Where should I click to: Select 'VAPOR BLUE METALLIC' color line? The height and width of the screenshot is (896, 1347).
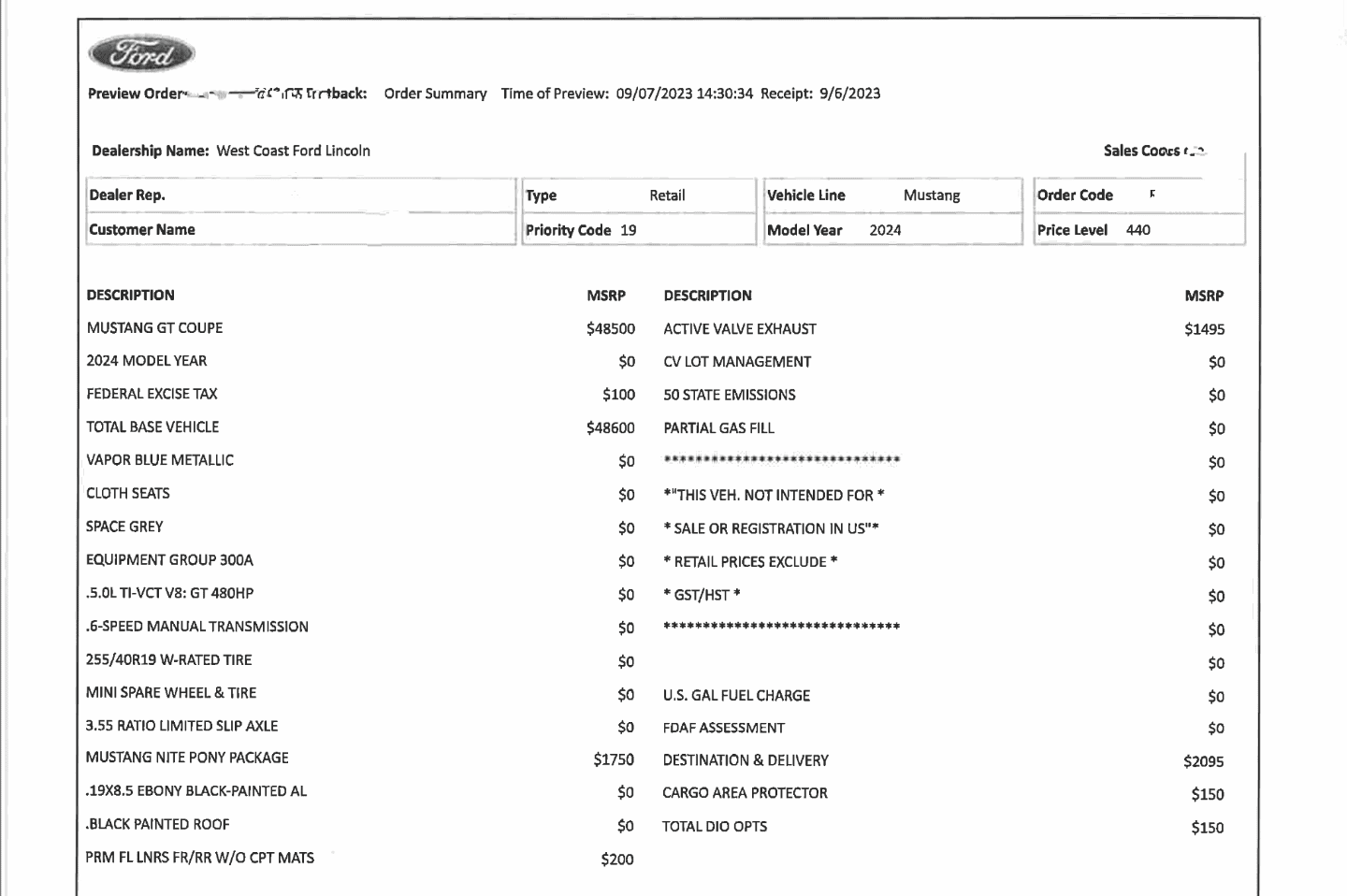coord(160,460)
